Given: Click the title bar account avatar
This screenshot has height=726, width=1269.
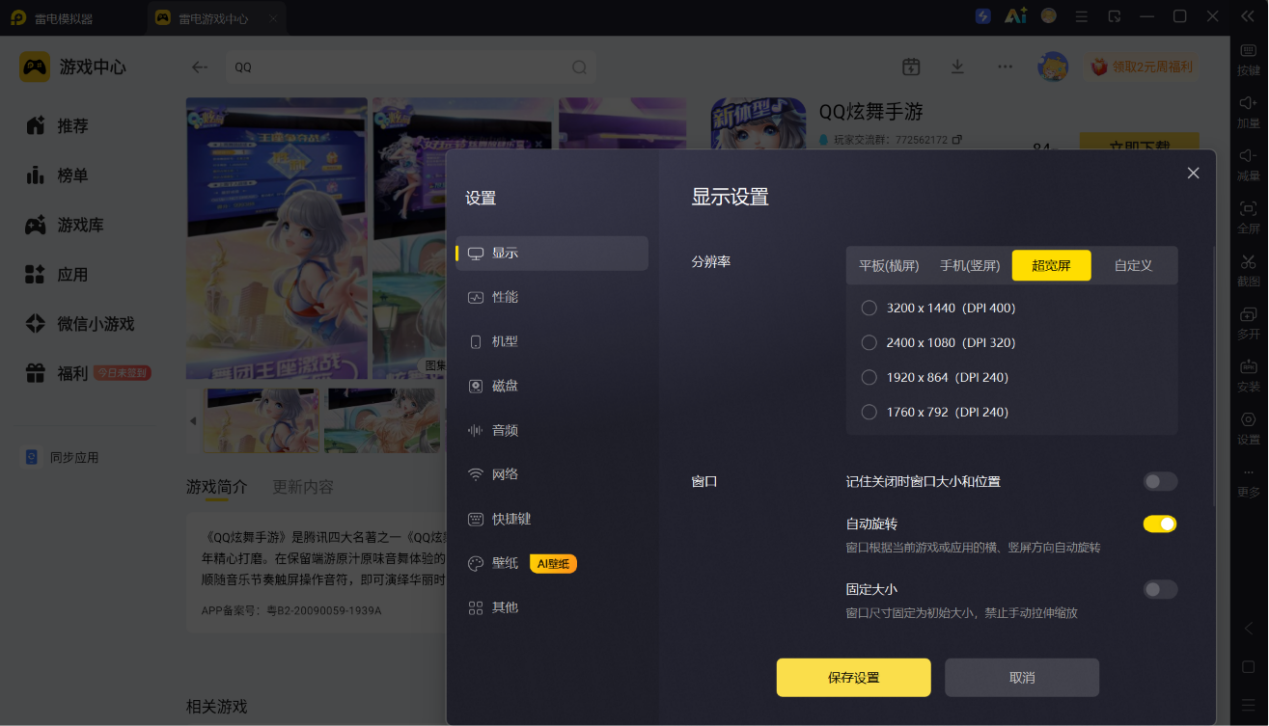Looking at the screenshot, I should coord(1048,16).
